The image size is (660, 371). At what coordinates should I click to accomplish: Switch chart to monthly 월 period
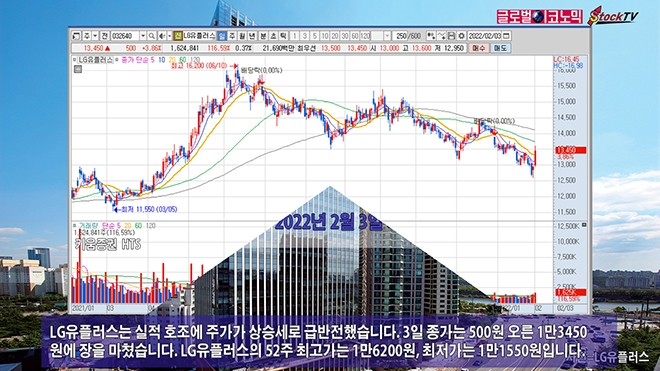tap(242, 36)
